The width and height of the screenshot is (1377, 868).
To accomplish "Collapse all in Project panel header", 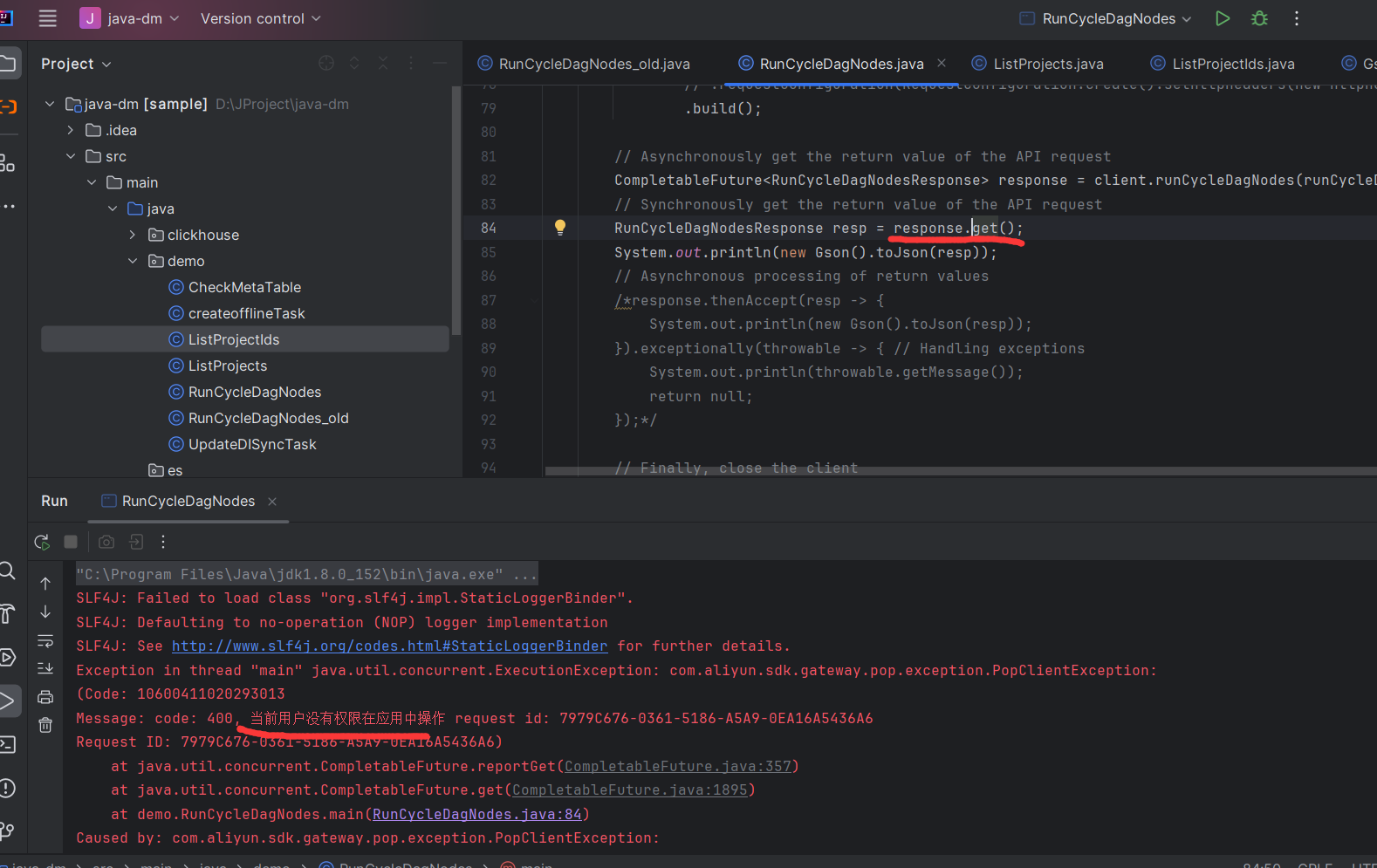I will click(x=383, y=63).
